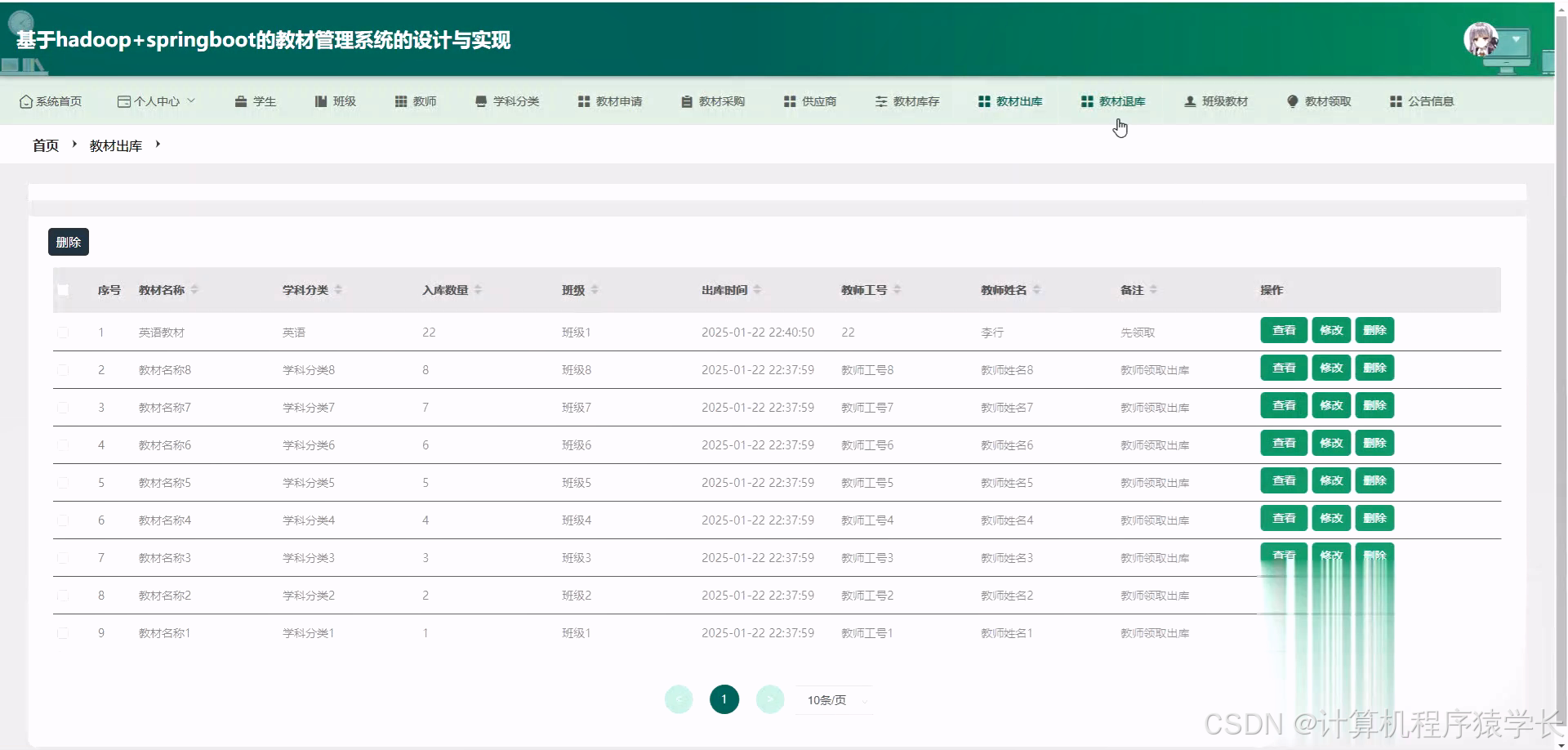The width and height of the screenshot is (1568, 750).
Task: Select the 教材采购 purchase icon
Action: pyautogui.click(x=686, y=100)
